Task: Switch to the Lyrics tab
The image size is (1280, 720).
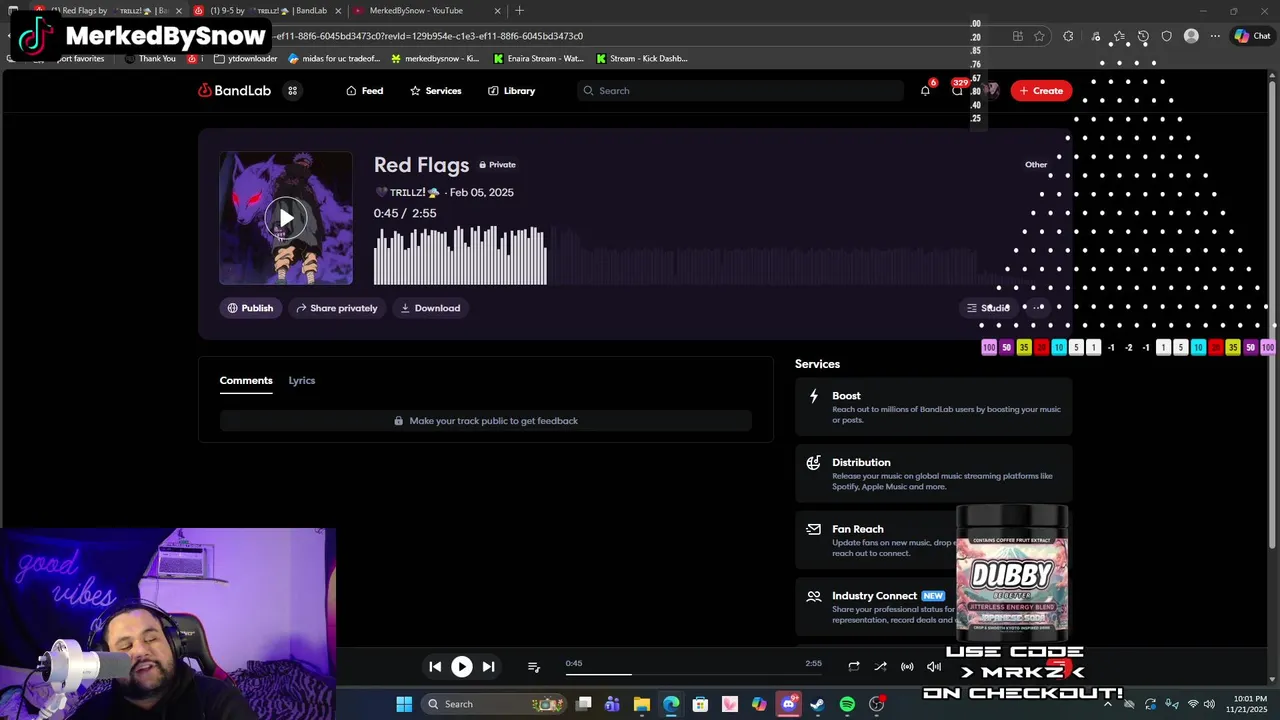Action: tap(302, 380)
